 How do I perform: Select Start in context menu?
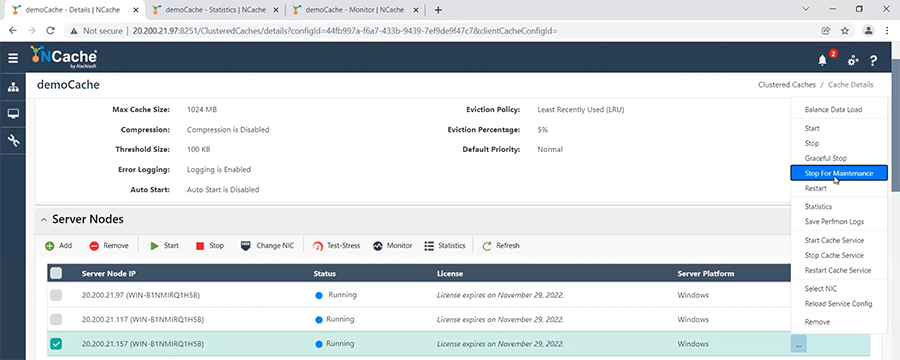pyautogui.click(x=812, y=129)
